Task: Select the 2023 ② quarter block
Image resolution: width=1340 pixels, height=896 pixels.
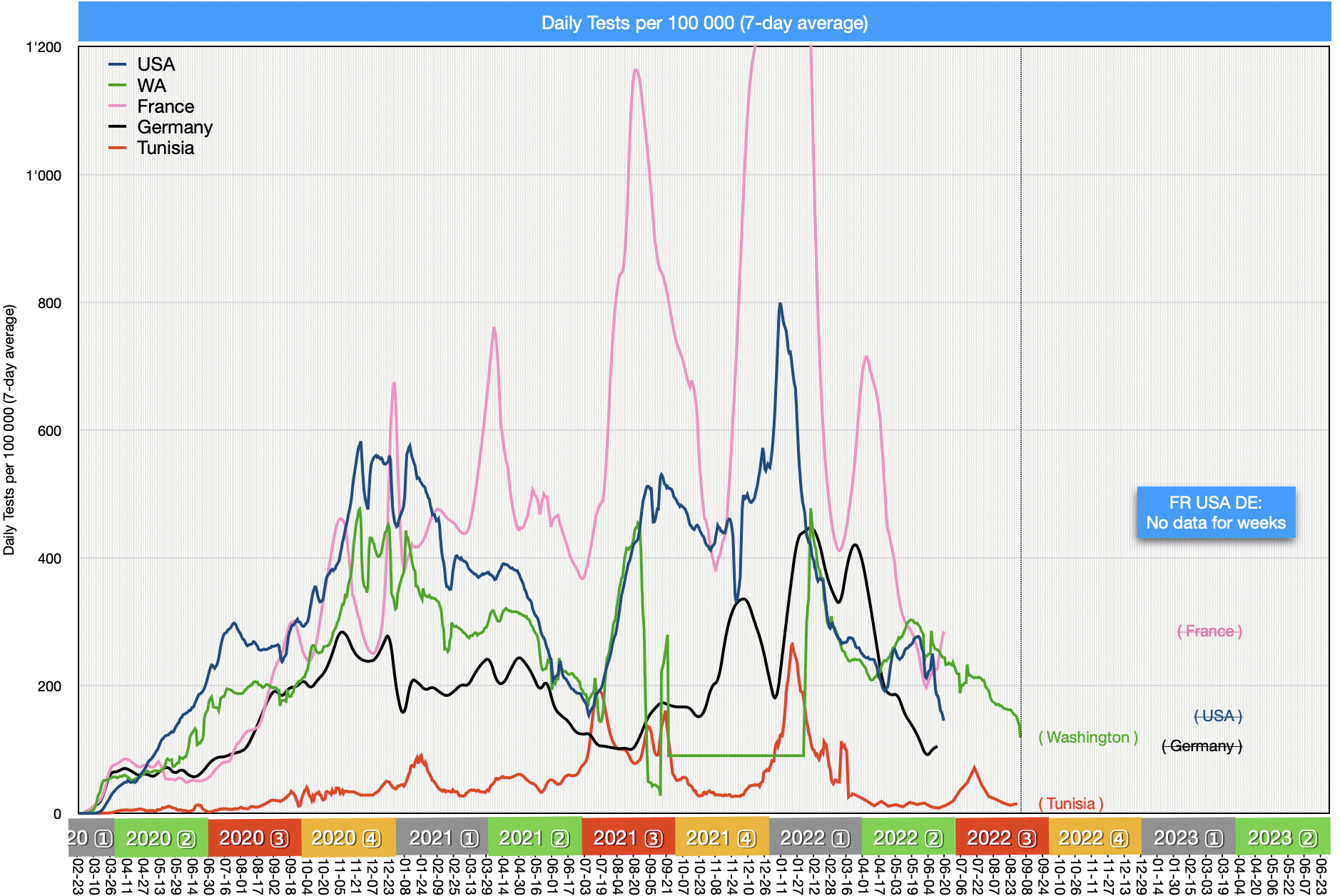Action: pyautogui.click(x=1282, y=838)
